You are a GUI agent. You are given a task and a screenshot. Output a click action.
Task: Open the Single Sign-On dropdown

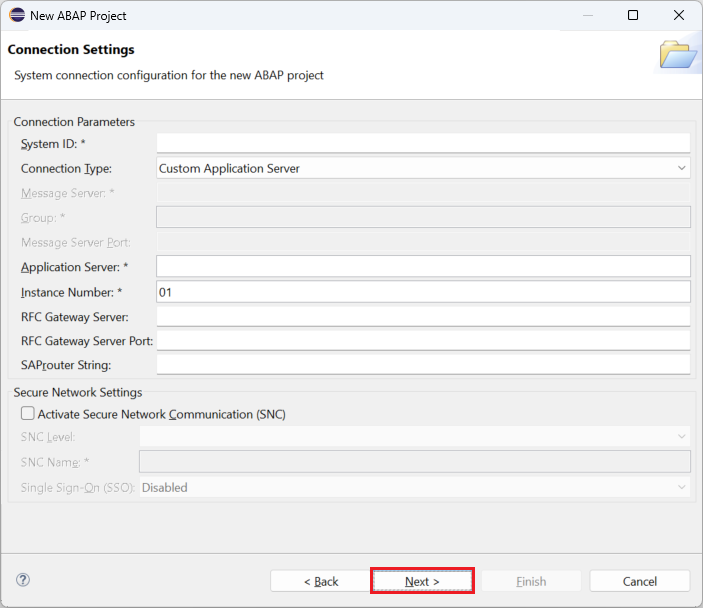click(x=414, y=487)
